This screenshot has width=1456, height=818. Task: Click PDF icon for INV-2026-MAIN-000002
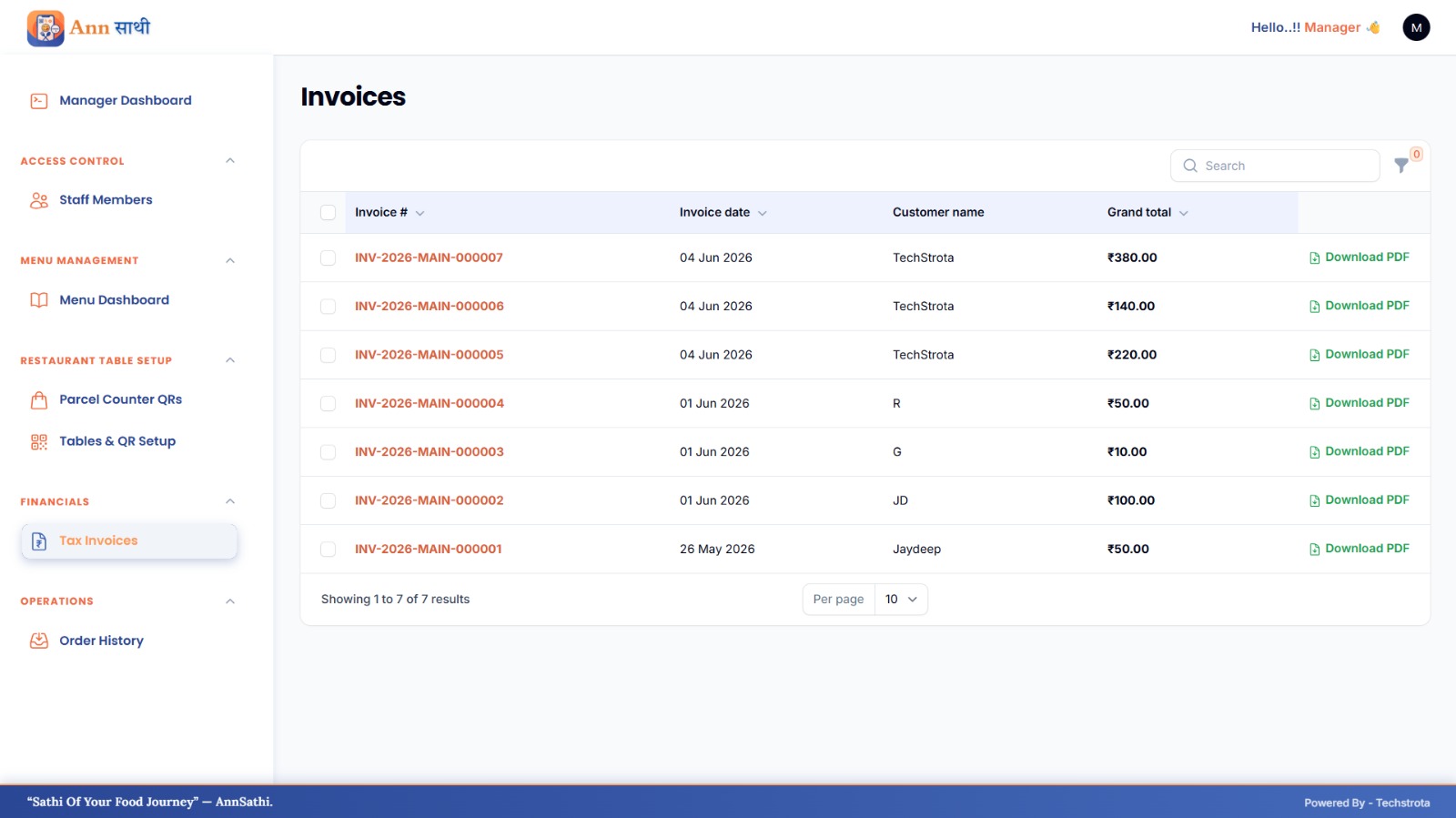pyautogui.click(x=1314, y=500)
